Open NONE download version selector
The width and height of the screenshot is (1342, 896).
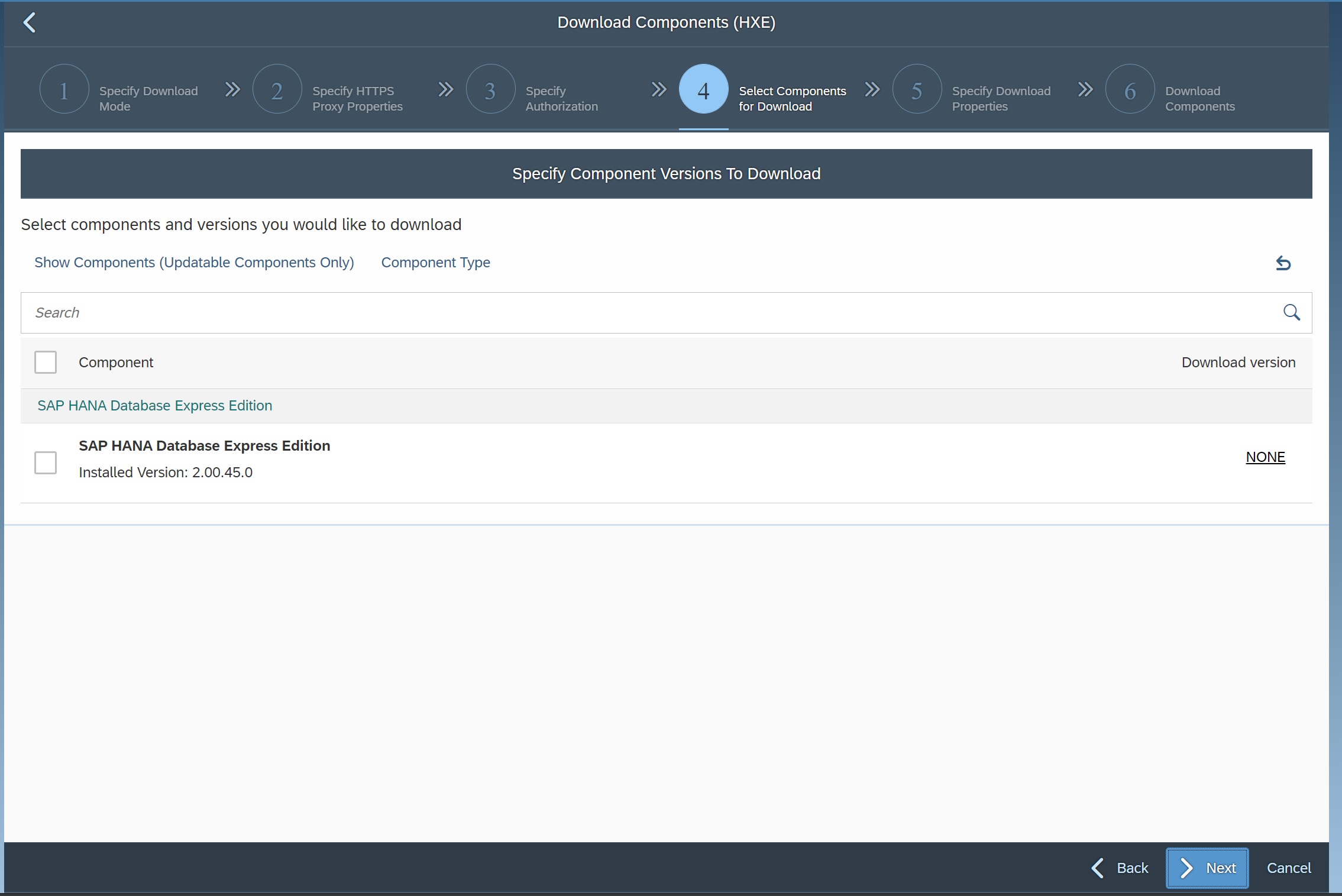[1265, 457]
